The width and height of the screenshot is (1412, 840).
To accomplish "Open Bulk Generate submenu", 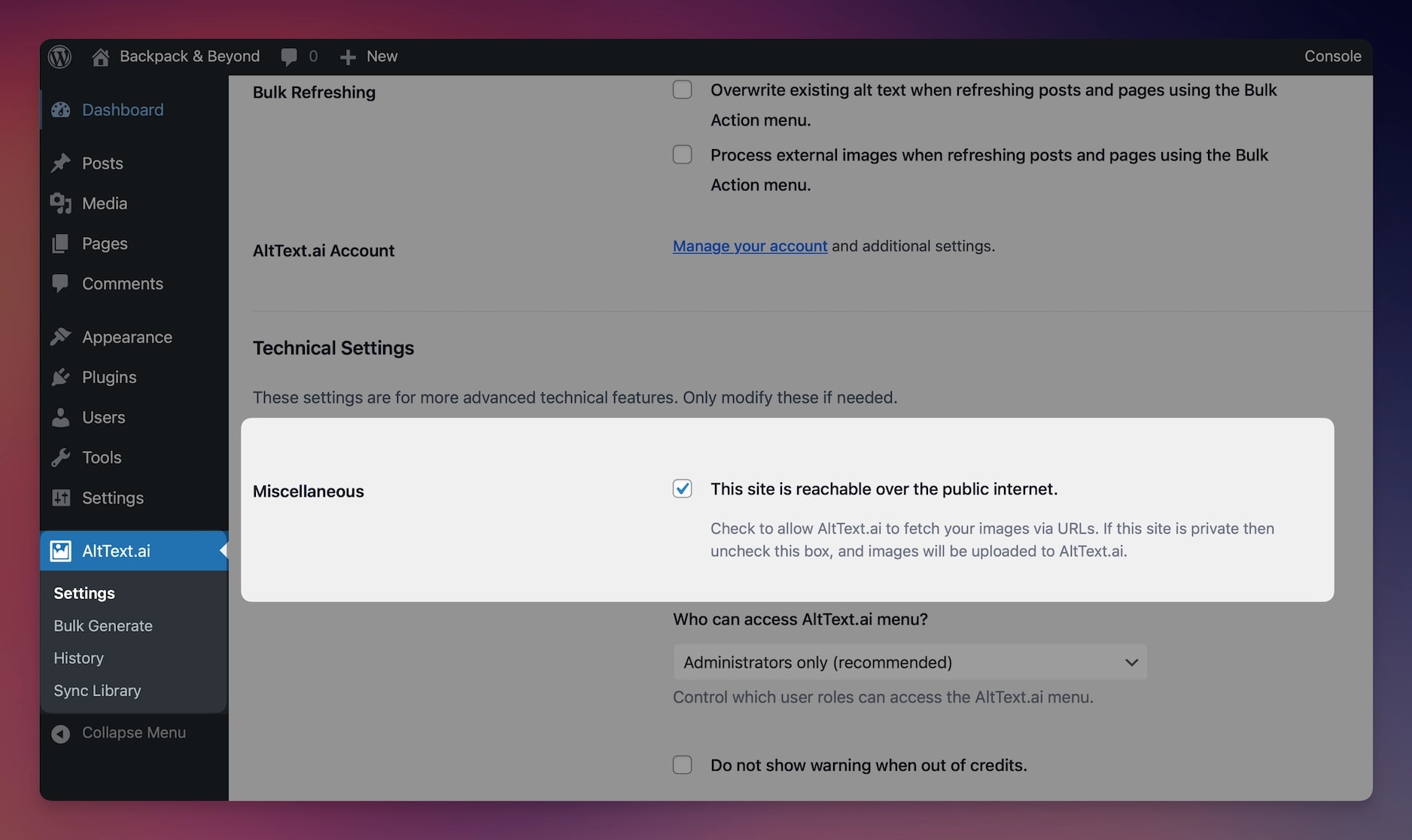I will click(x=103, y=625).
